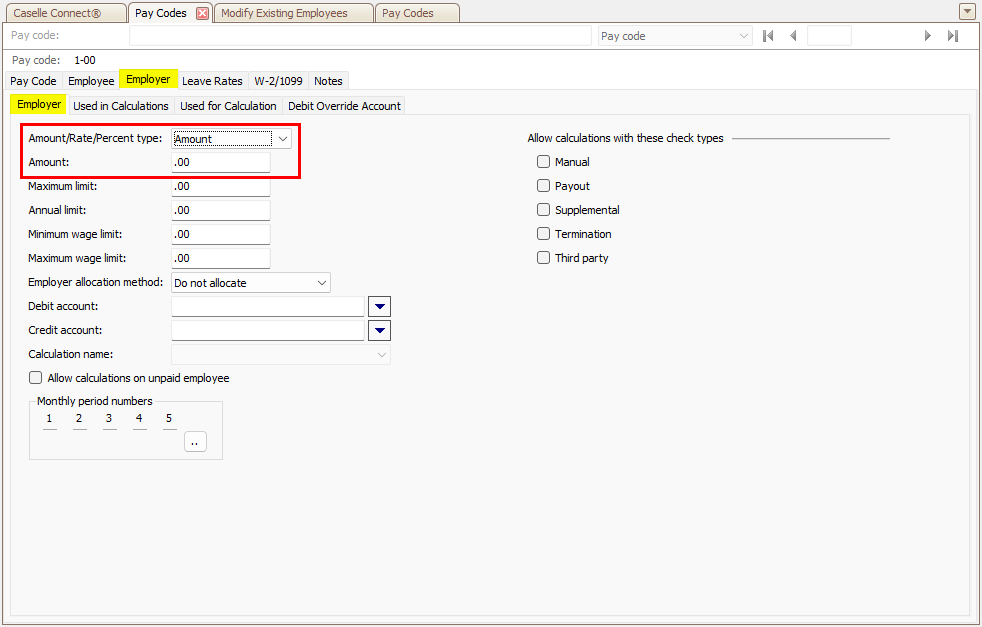Toggle Allow calculations on unpaid employee
This screenshot has width=982, height=627.
pyautogui.click(x=36, y=378)
